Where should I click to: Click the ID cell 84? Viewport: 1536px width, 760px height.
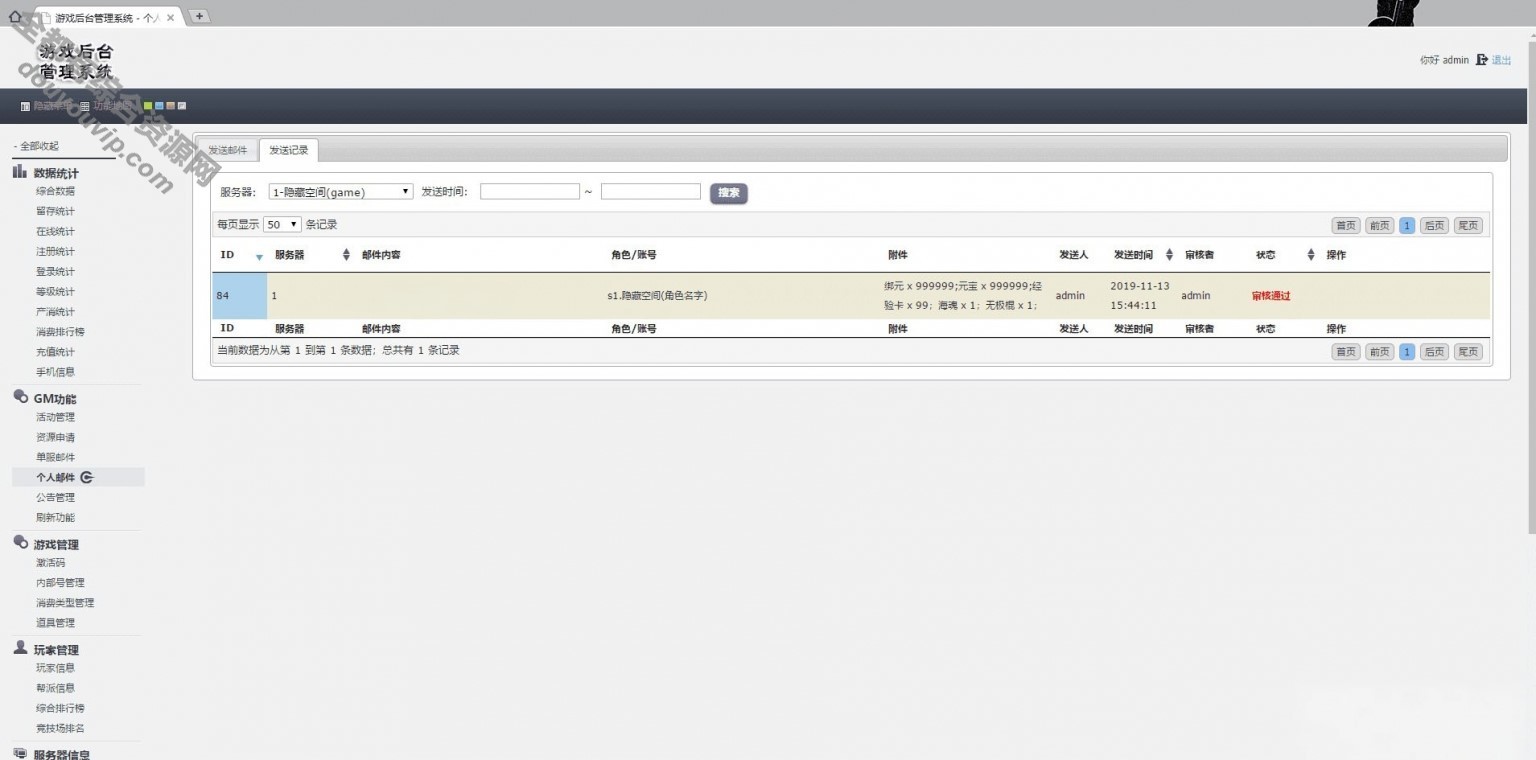[239, 296]
